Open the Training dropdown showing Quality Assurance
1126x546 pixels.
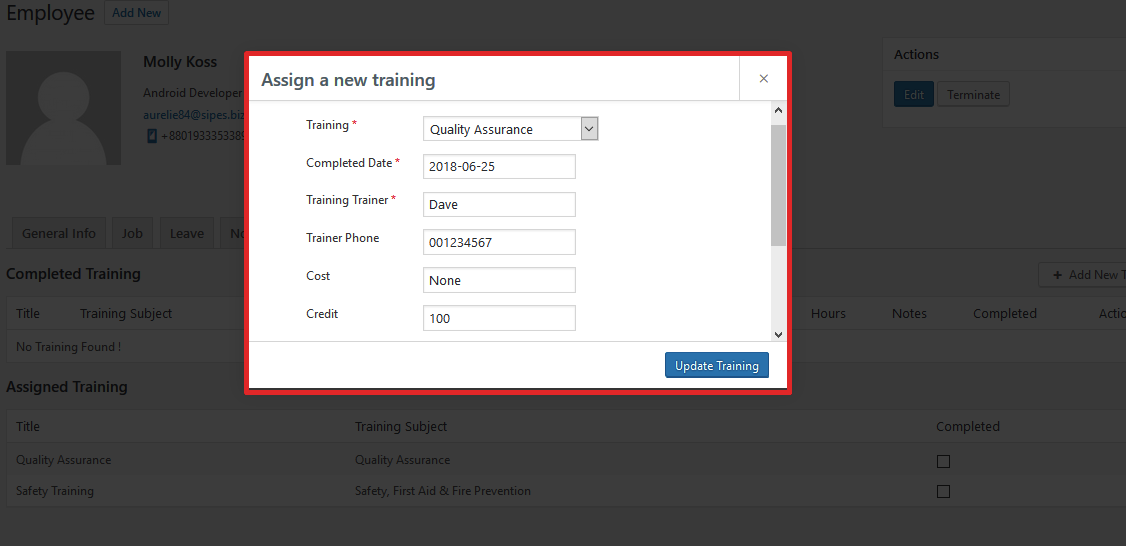tap(510, 129)
